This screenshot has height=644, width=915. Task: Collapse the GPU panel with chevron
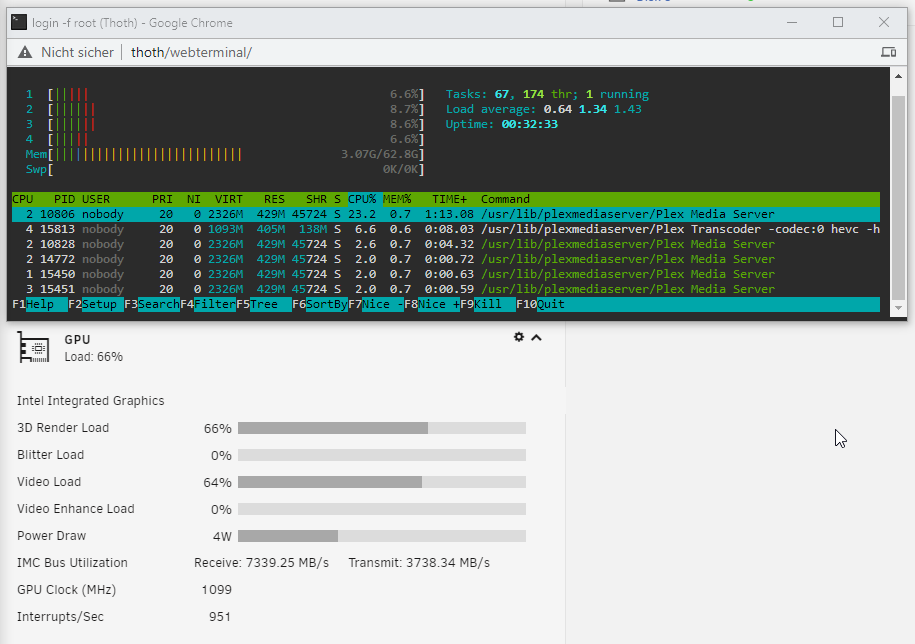(x=537, y=337)
